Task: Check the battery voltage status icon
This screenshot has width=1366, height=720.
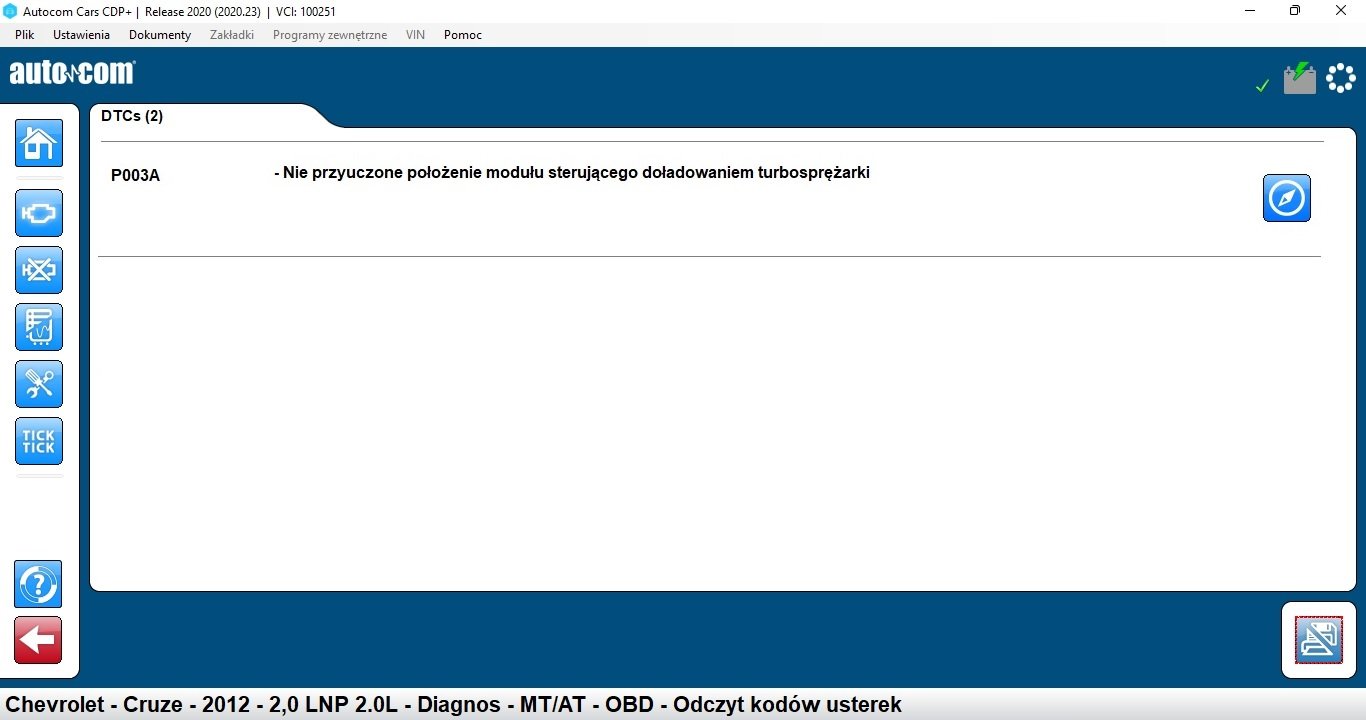Action: 1299,79
